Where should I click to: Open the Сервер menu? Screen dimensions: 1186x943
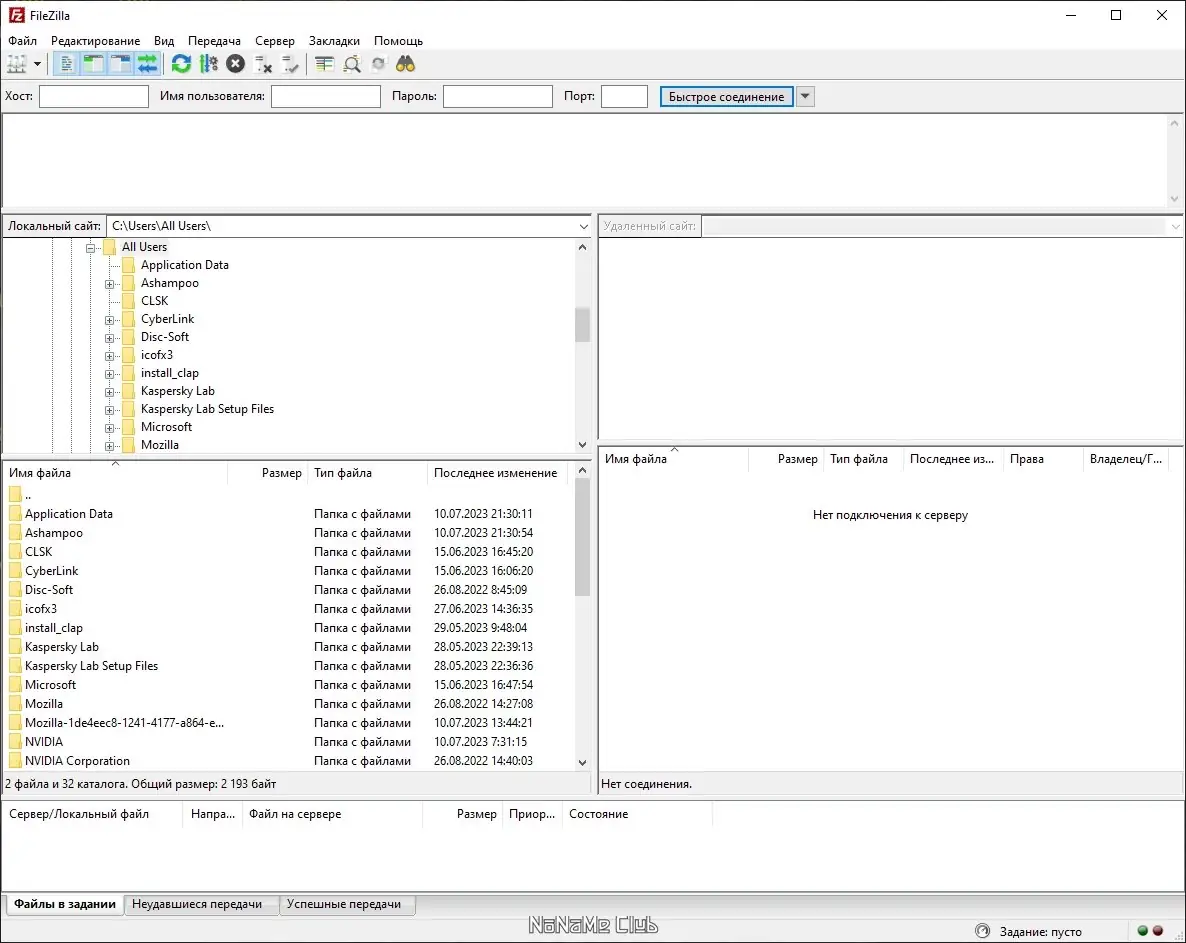pyautogui.click(x=275, y=41)
